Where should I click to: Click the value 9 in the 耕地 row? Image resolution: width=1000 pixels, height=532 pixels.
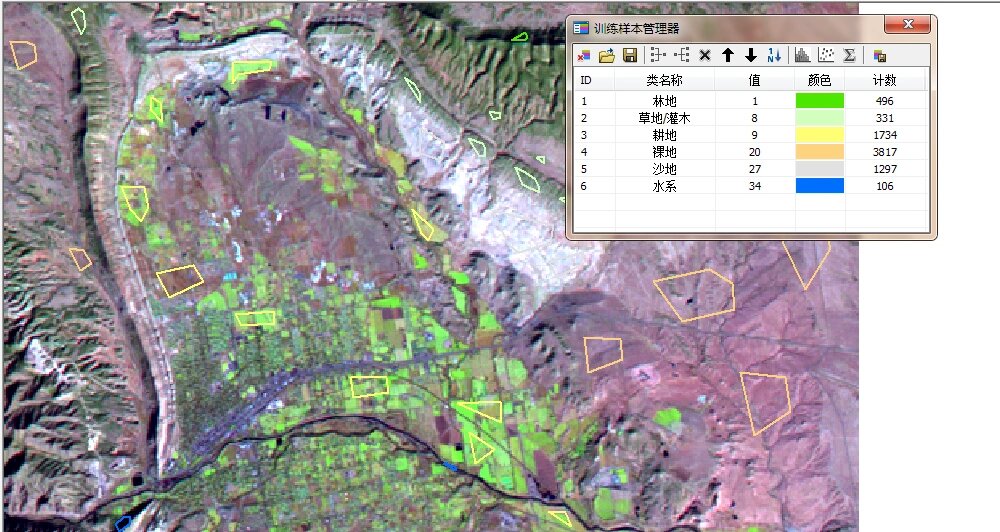coord(754,135)
